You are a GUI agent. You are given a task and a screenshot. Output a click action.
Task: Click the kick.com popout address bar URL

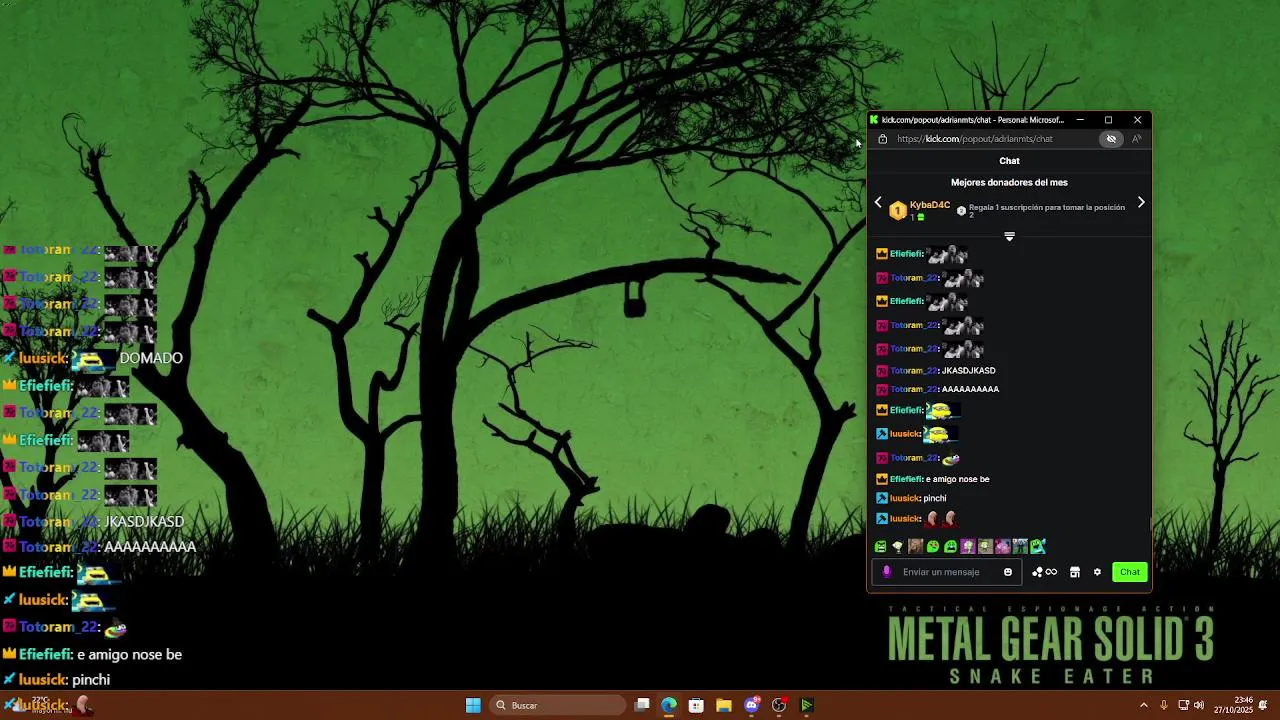point(975,139)
